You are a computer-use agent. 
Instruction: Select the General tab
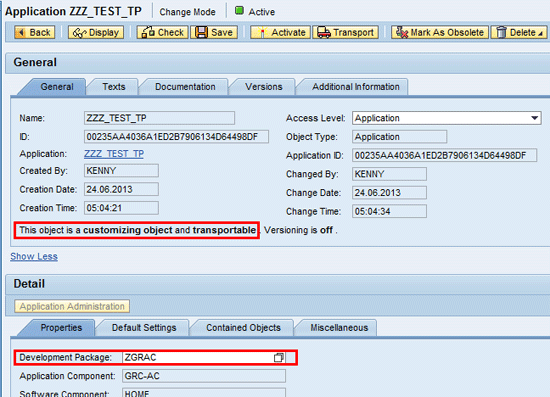57,87
